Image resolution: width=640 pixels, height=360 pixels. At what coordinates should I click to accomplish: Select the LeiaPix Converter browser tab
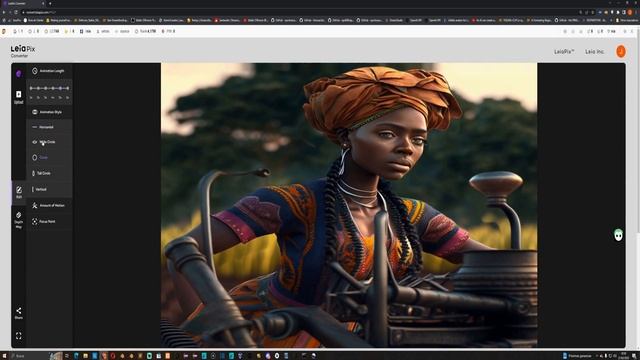pyautogui.click(x=24, y=3)
